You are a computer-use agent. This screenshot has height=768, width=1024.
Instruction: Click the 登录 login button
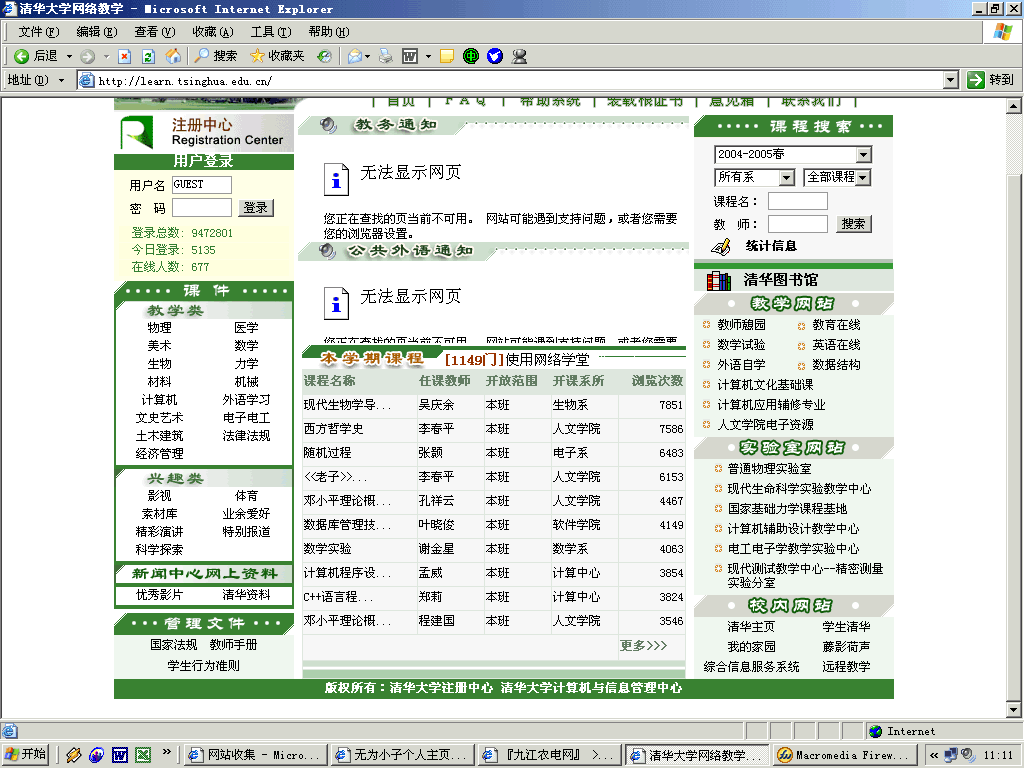[x=256, y=208]
